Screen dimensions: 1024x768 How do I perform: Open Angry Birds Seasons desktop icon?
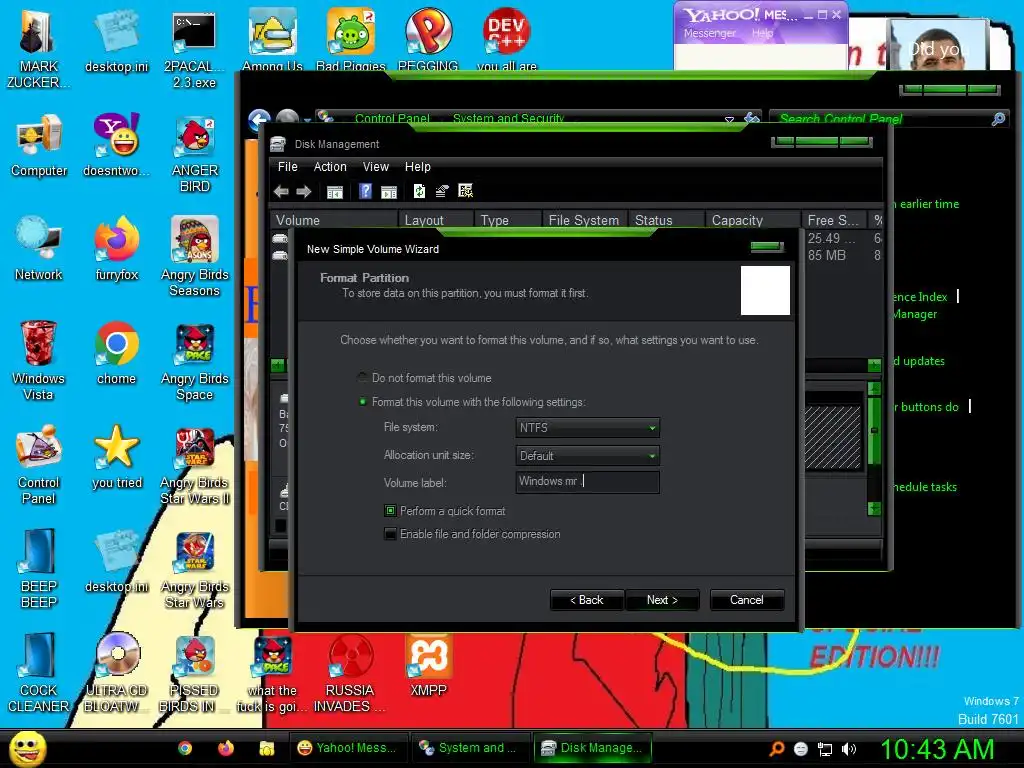coord(195,257)
